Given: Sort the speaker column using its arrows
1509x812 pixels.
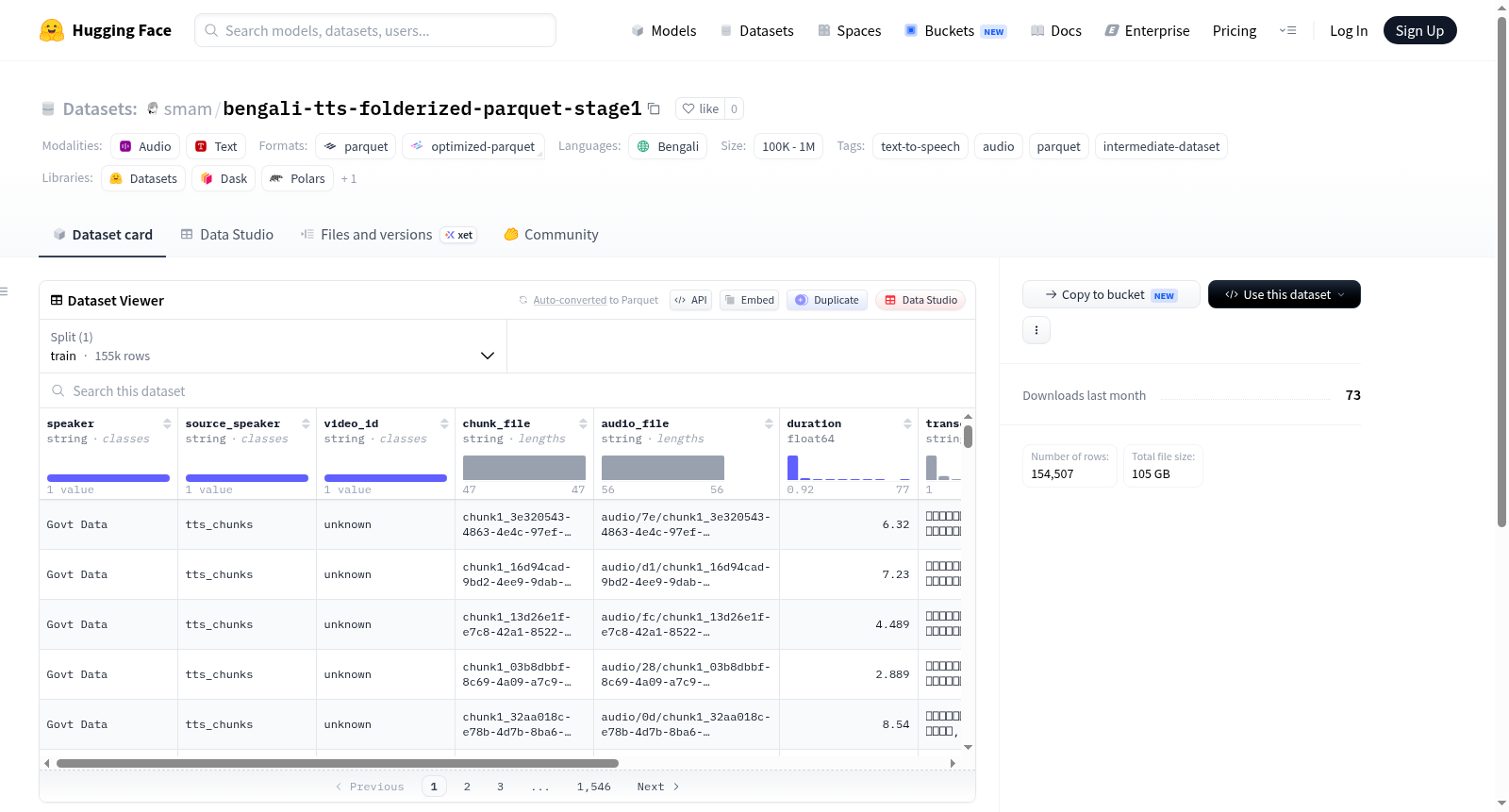Looking at the screenshot, I should point(167,423).
